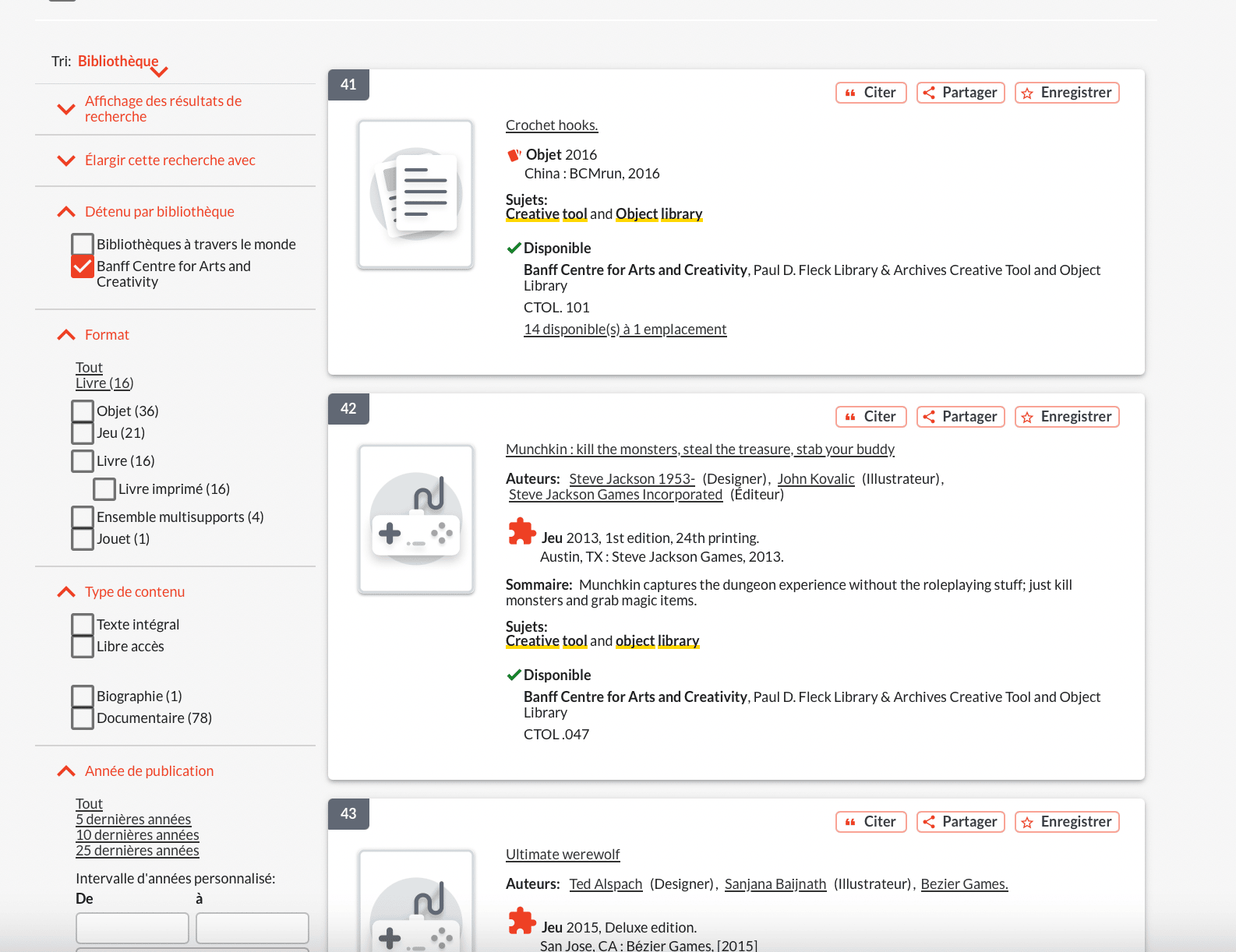Open illustrator link John Kovalic
1236x952 pixels.
[816, 479]
